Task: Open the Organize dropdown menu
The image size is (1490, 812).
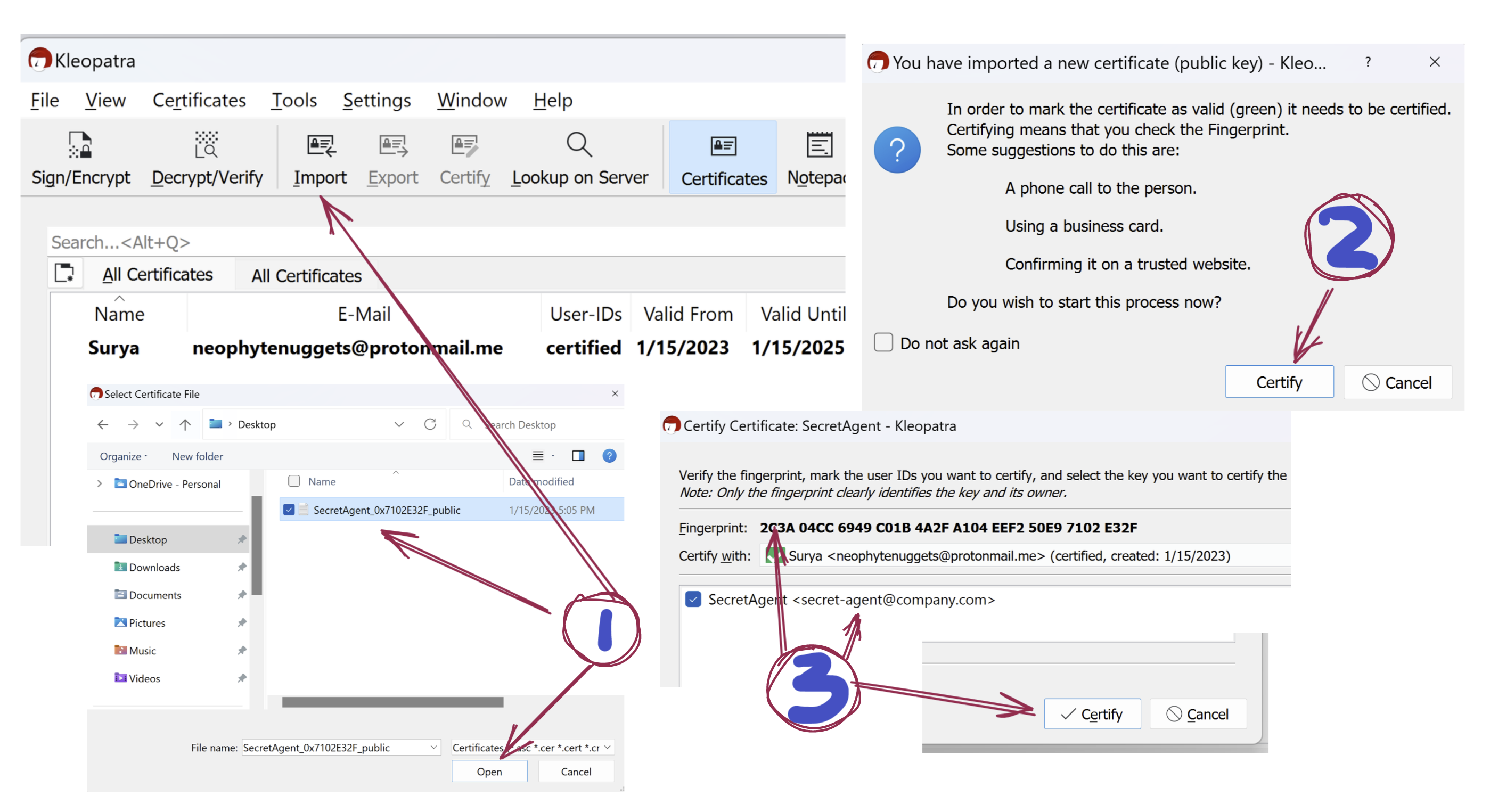Action: click(x=123, y=456)
